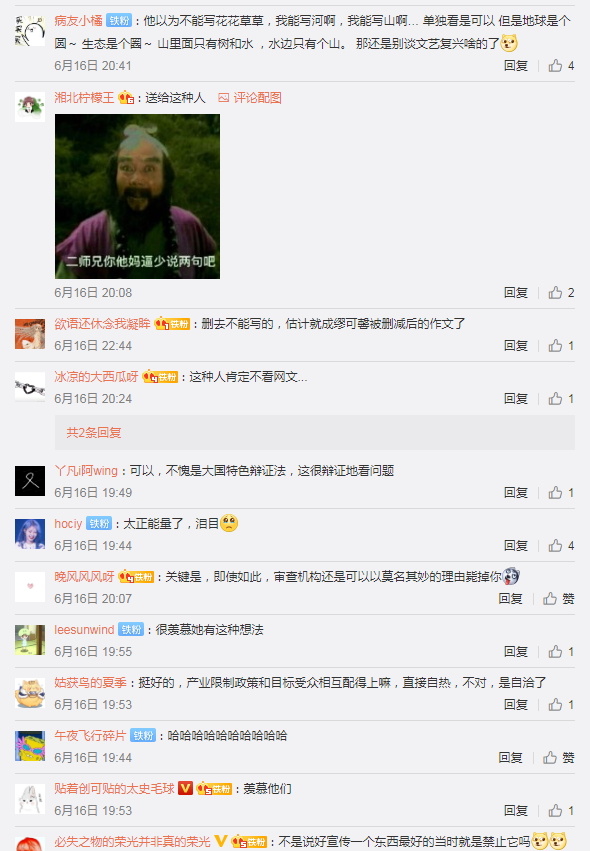
Task: Click 病友小桶's 铁粉 badge
Action: [x=118, y=21]
